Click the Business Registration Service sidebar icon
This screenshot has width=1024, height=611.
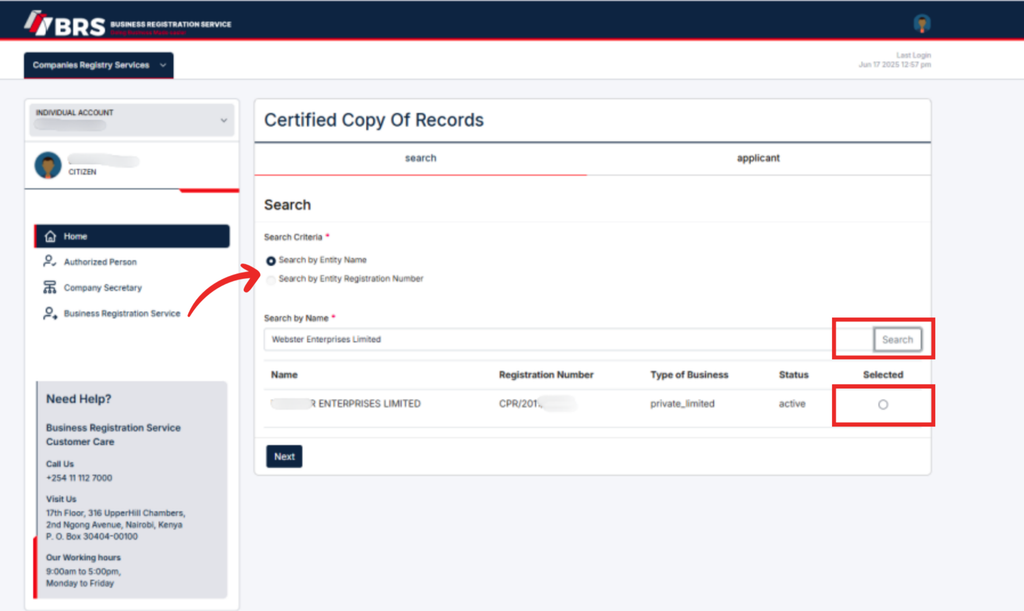pos(50,313)
